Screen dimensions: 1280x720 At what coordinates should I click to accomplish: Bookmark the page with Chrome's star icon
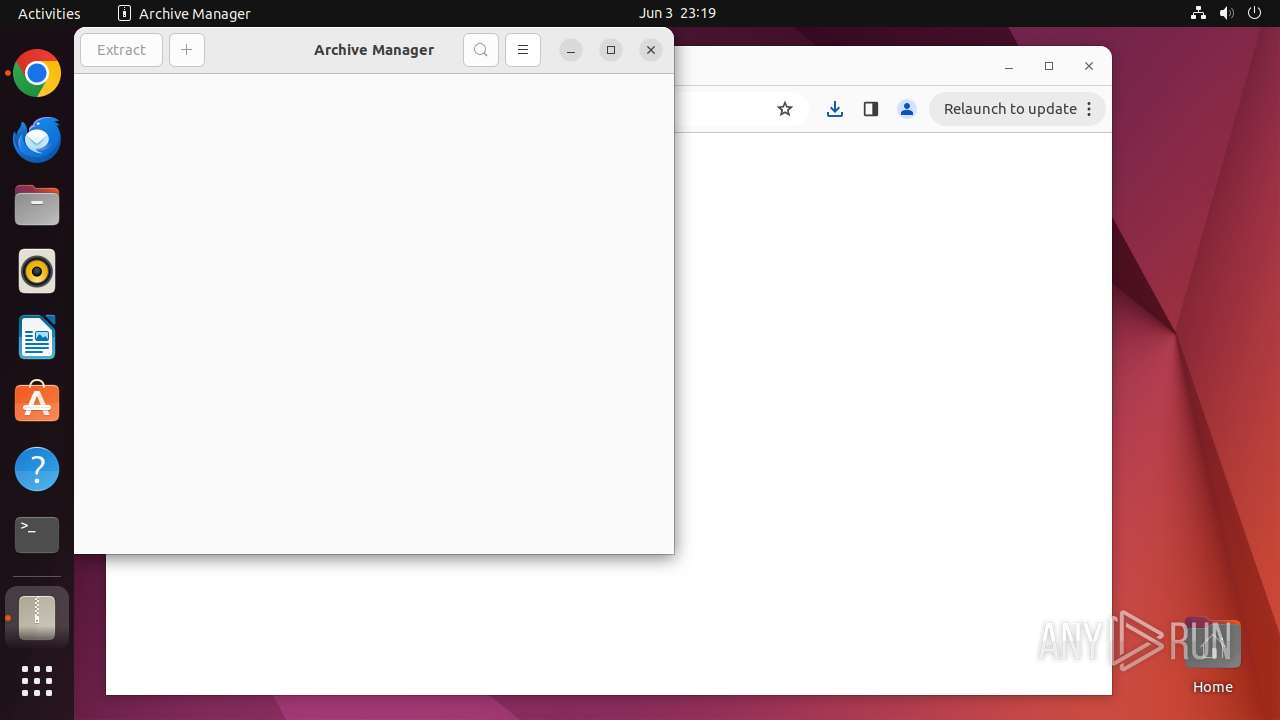pyautogui.click(x=785, y=109)
